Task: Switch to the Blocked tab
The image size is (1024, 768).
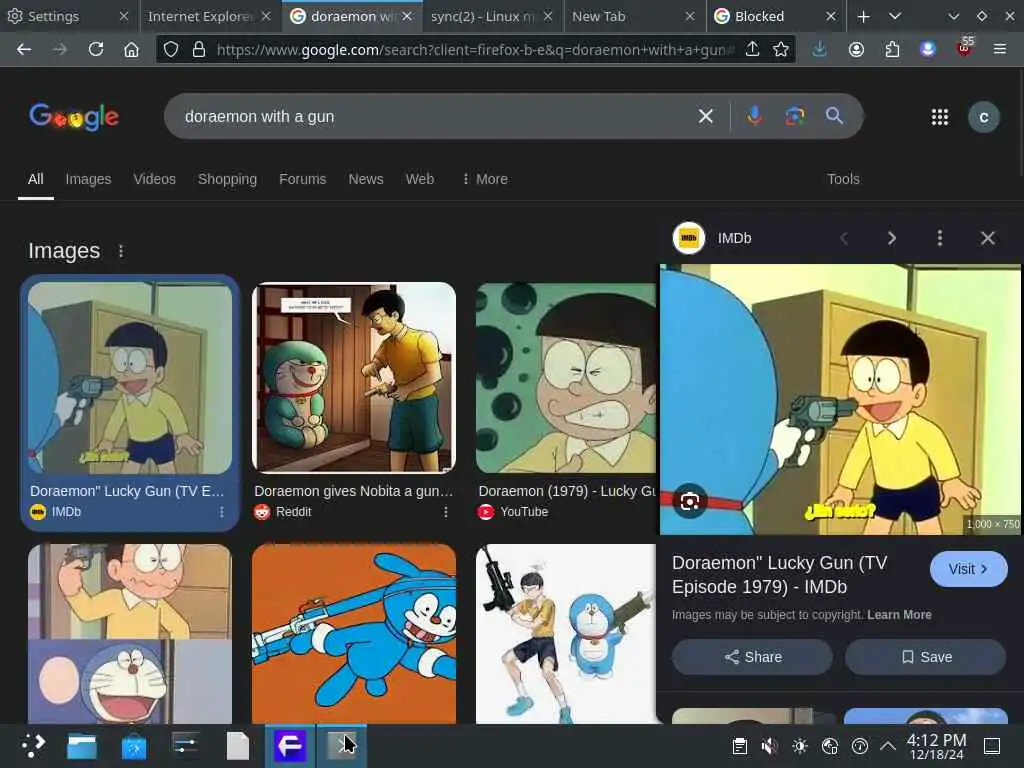Action: coord(776,16)
